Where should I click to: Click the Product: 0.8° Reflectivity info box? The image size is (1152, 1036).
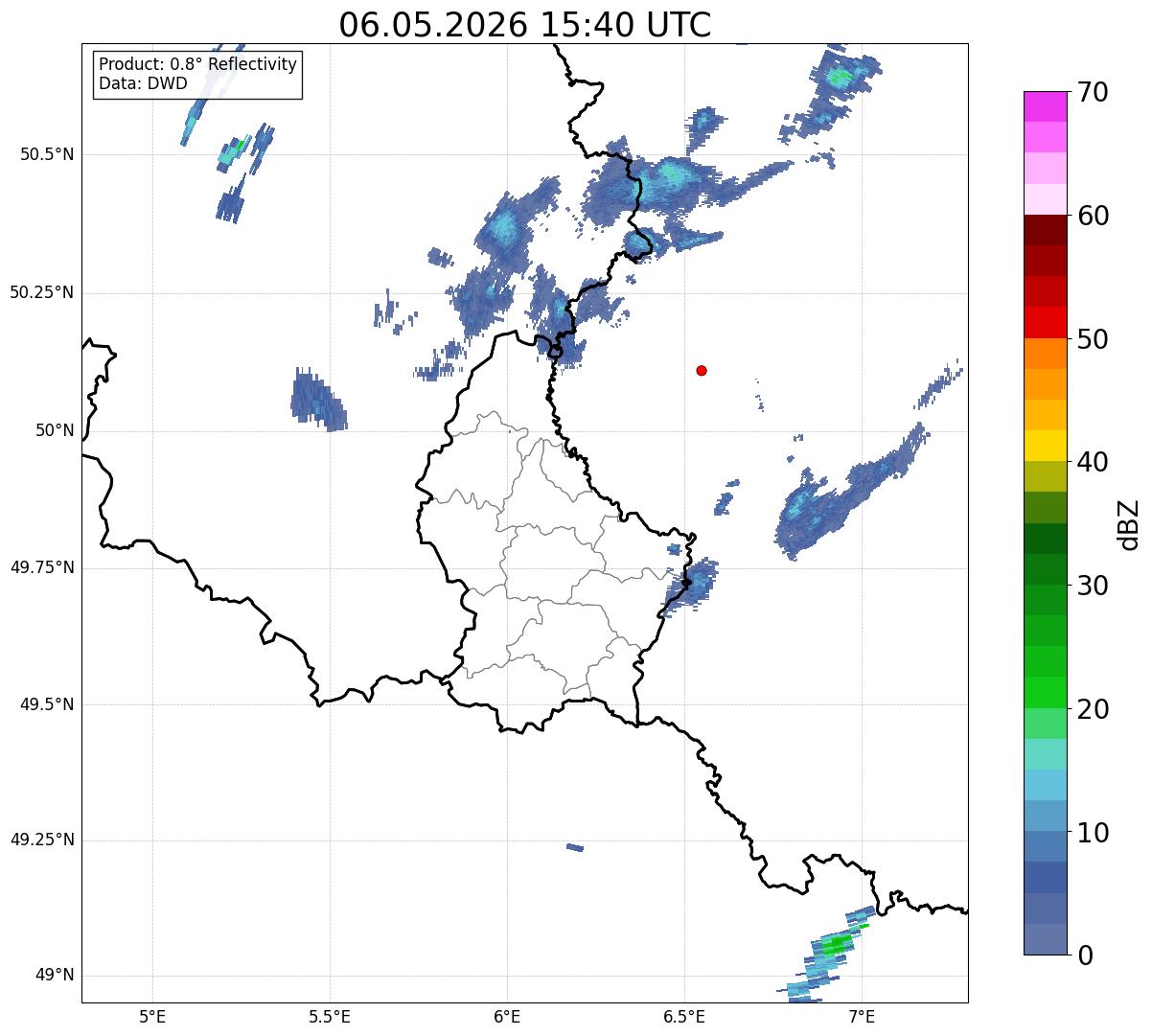[198, 74]
